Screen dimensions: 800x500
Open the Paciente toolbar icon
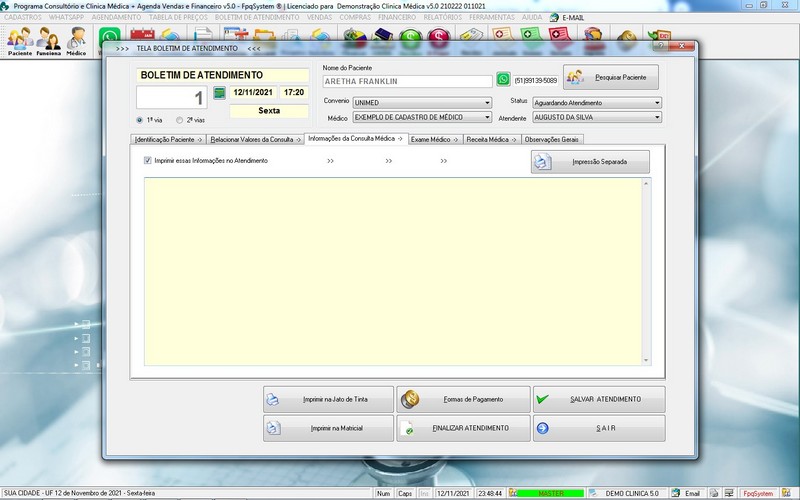pos(20,41)
